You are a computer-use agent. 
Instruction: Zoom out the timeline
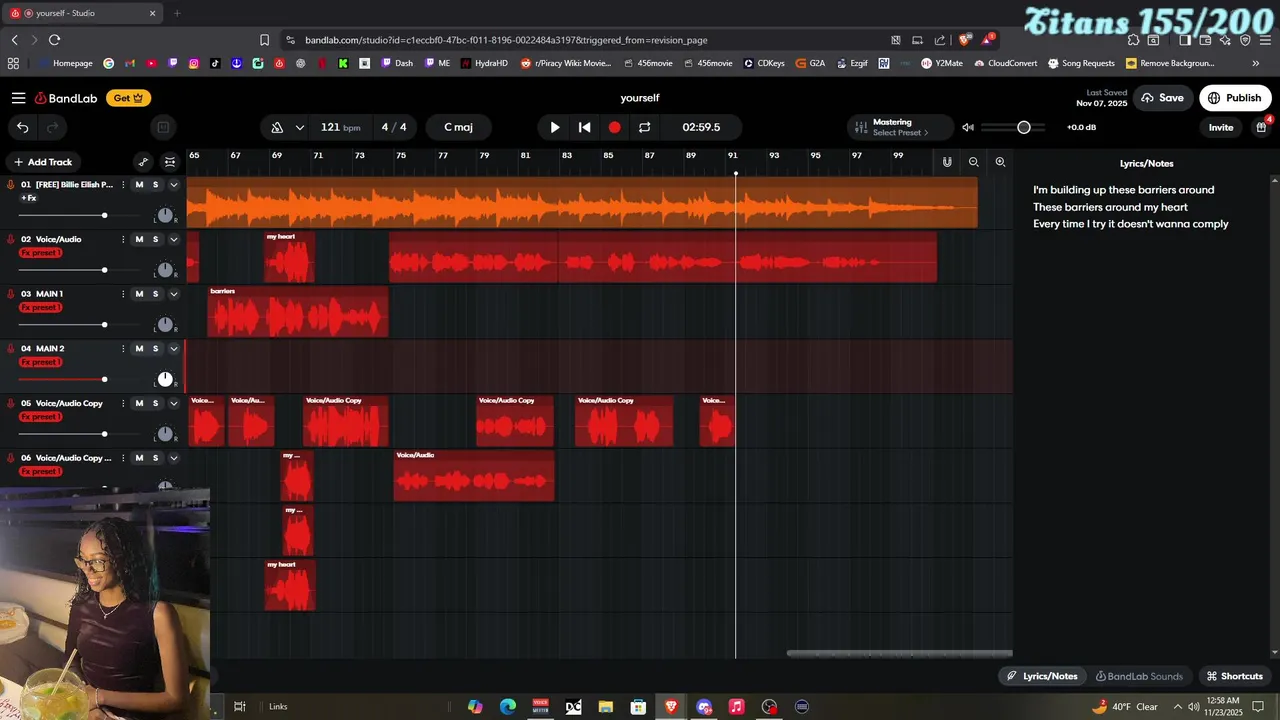pos(974,162)
